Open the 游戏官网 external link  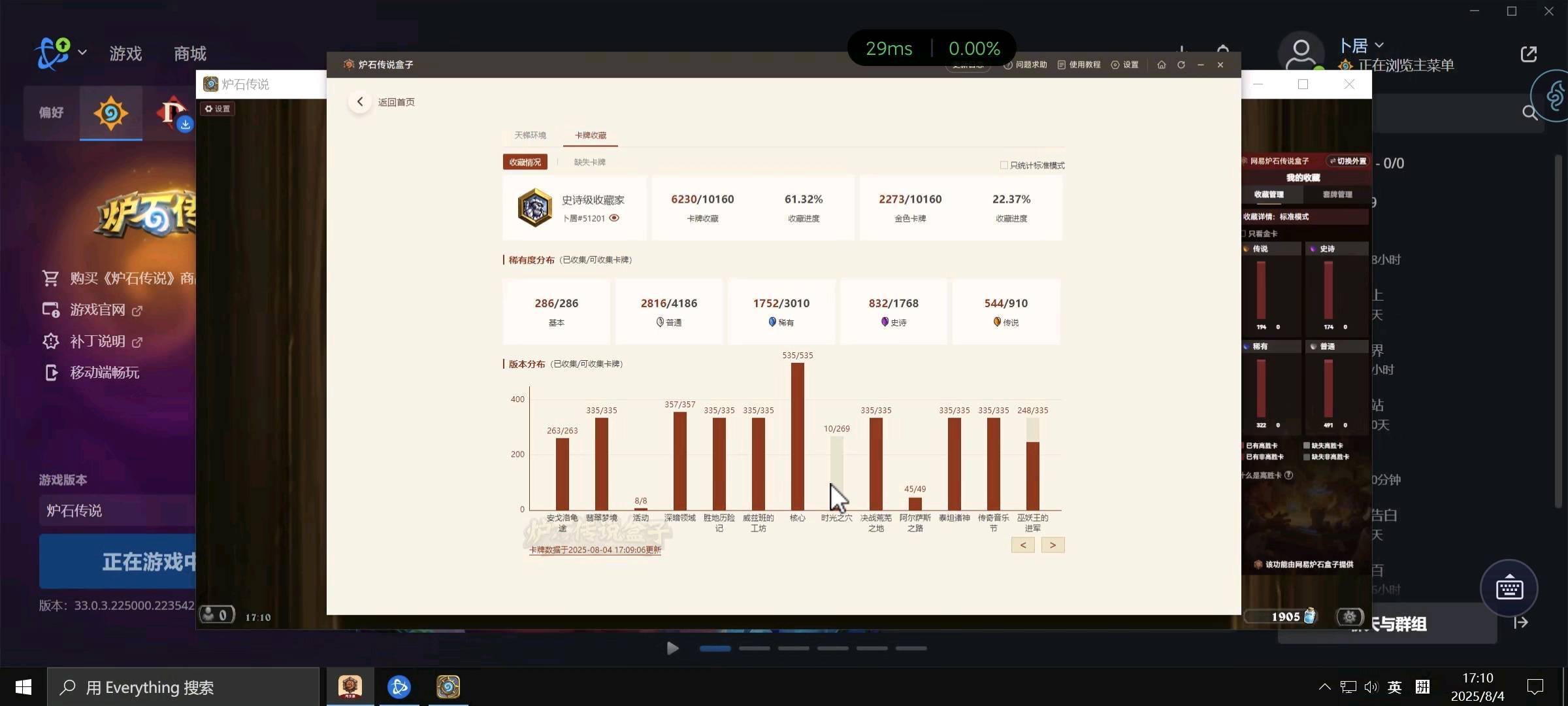tap(92, 310)
